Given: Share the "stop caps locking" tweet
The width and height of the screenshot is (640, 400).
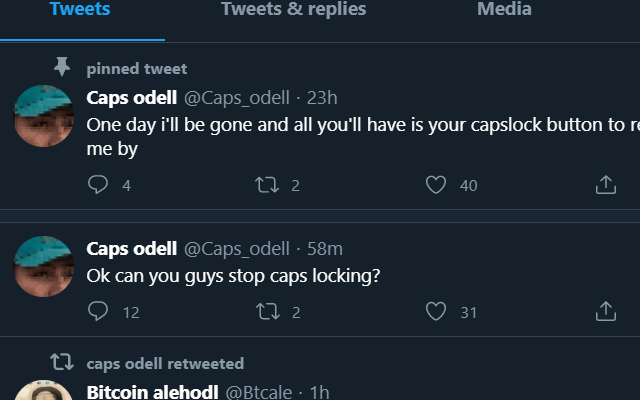Looking at the screenshot, I should pos(605,312).
